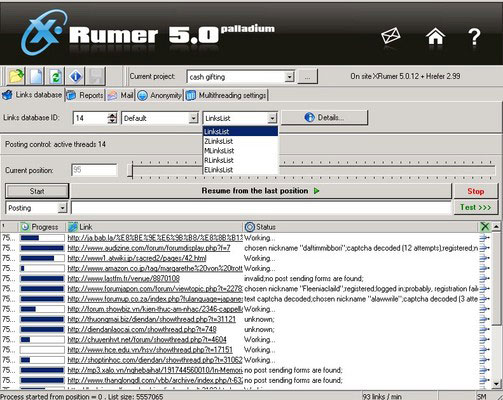Click the arrow icon on audizine.com row
The image size is (503, 400).
tap(484, 248)
